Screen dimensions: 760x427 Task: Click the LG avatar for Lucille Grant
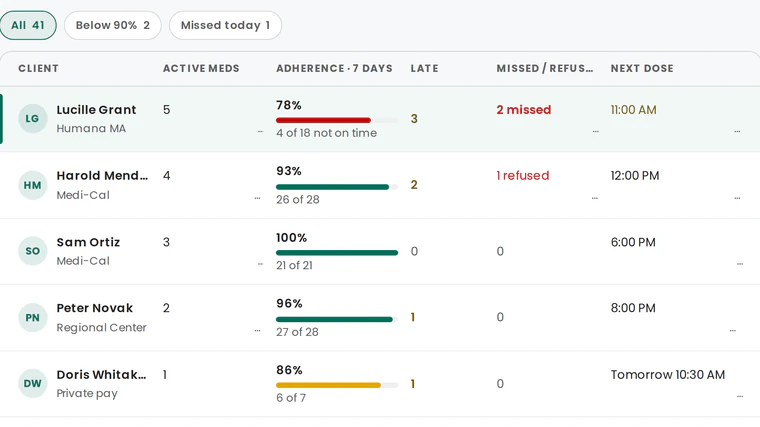(32, 119)
